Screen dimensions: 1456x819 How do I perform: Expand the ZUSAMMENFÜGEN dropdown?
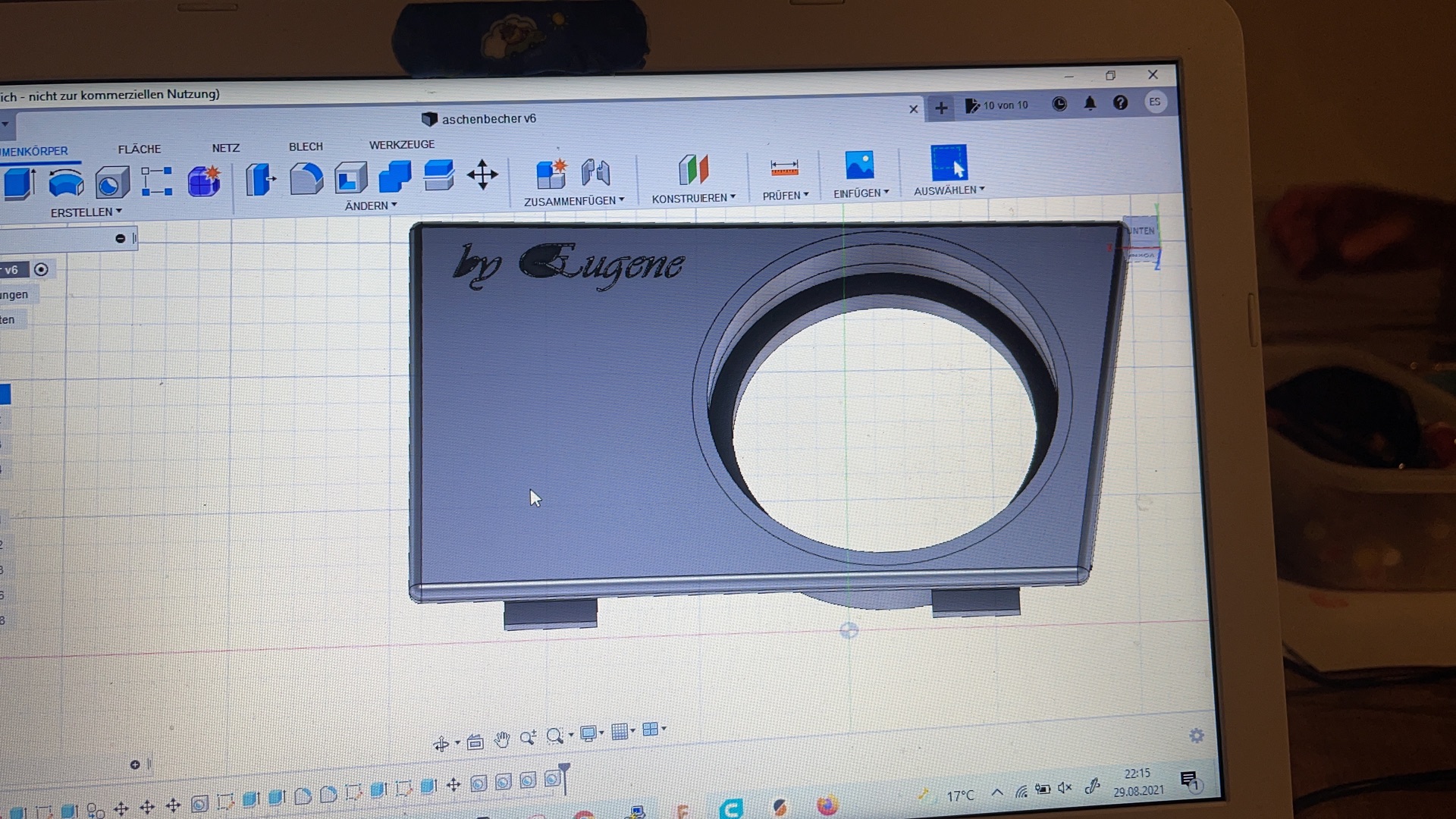pyautogui.click(x=574, y=201)
